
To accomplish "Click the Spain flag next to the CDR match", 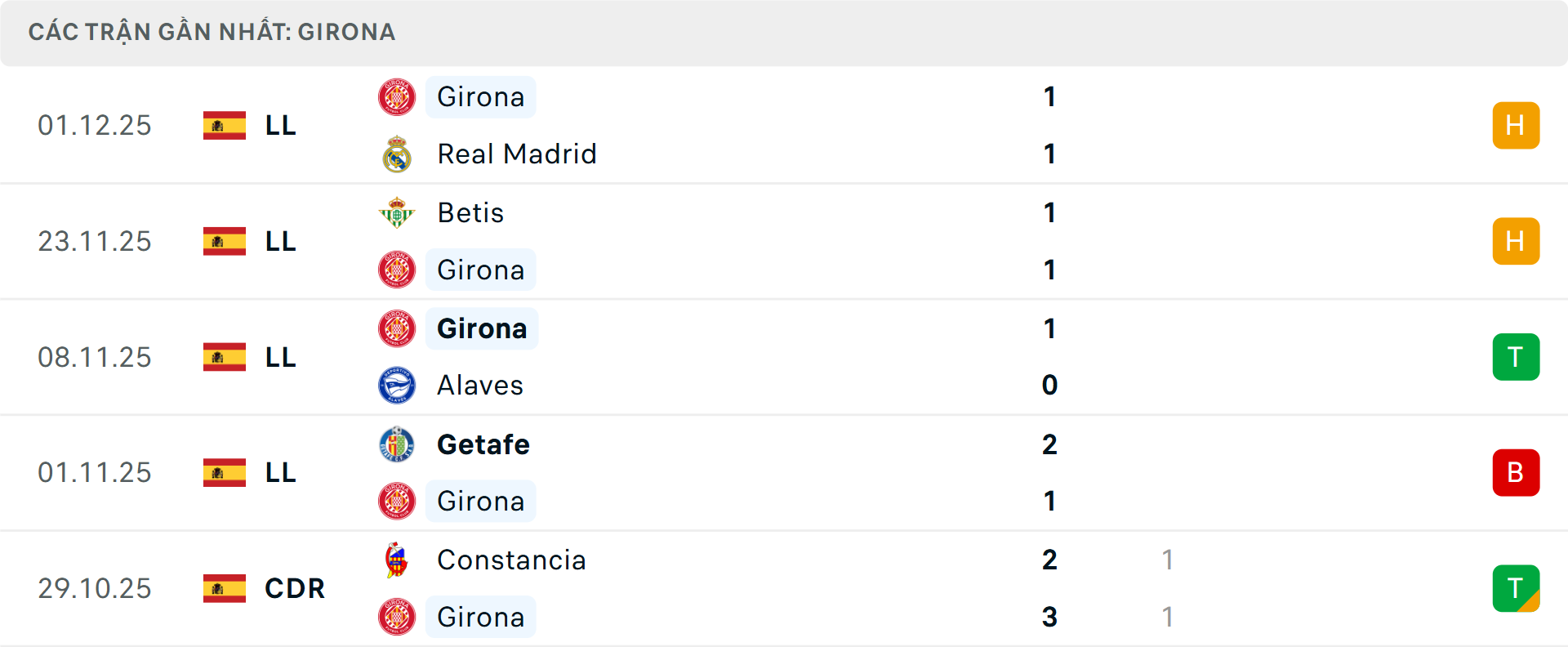I will pyautogui.click(x=223, y=588).
